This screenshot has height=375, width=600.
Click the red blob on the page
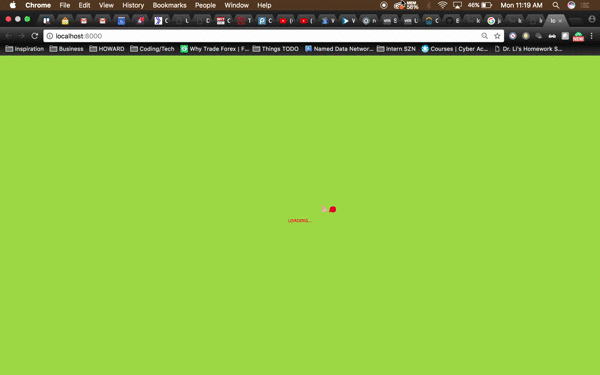[333, 209]
